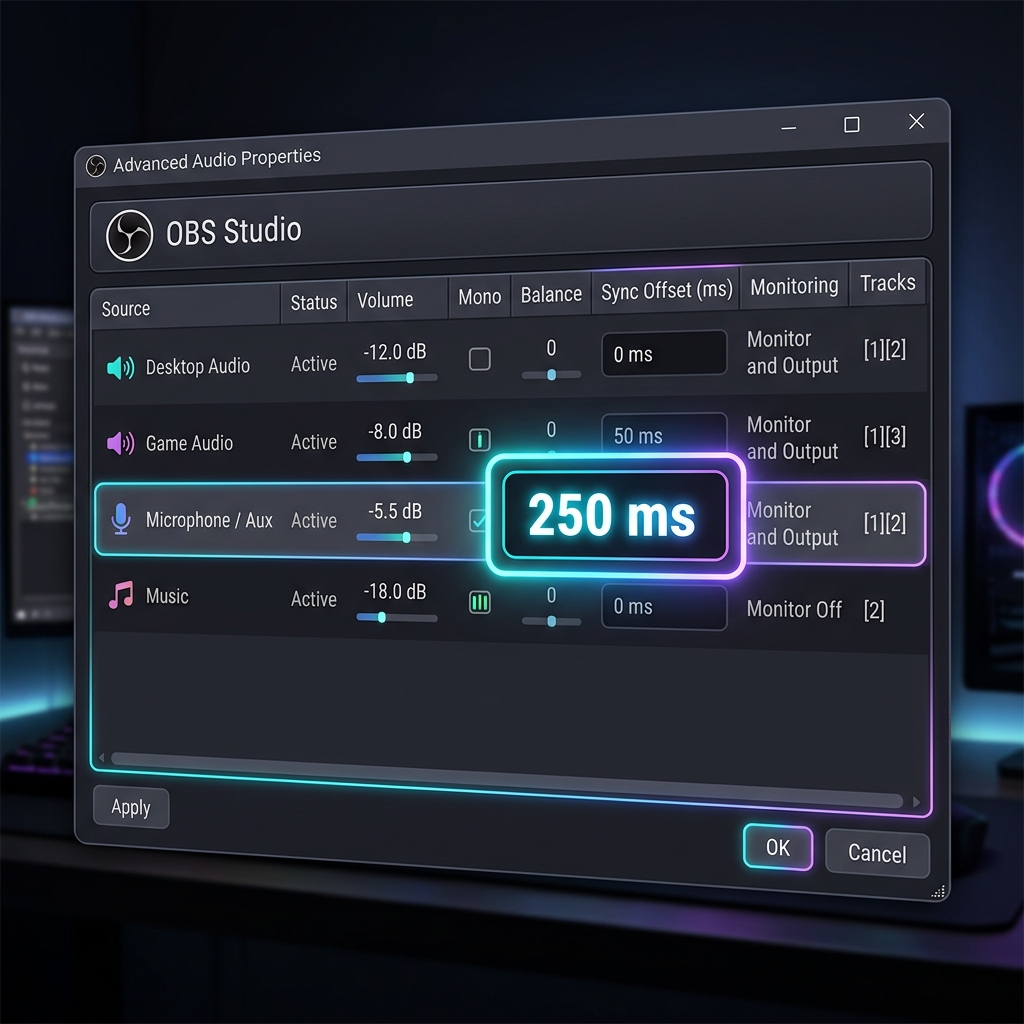Click the -18.0 dB volume value

(394, 592)
